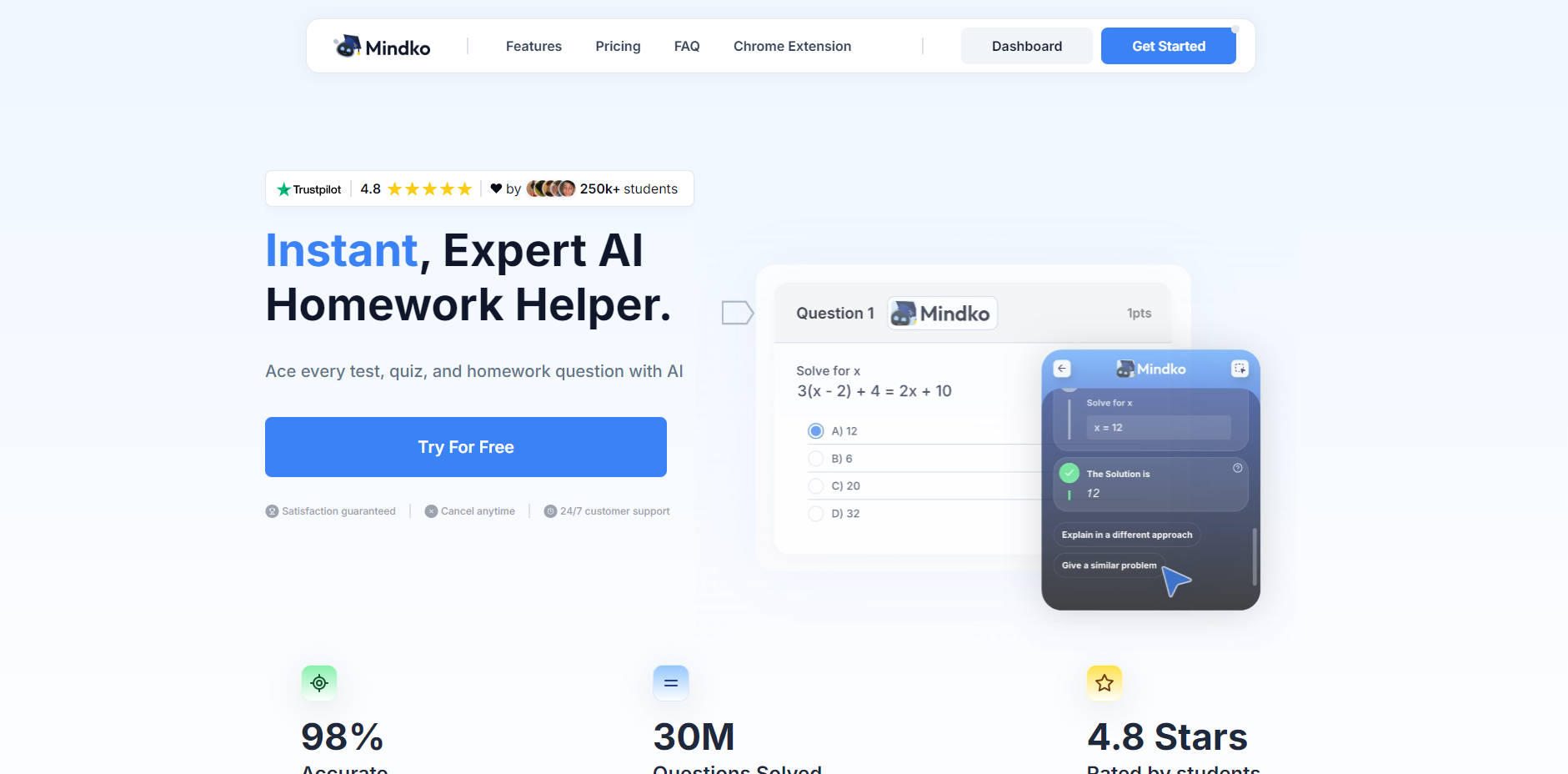The image size is (1568, 774).
Task: Open the Chrome Extension link
Action: tap(792, 47)
